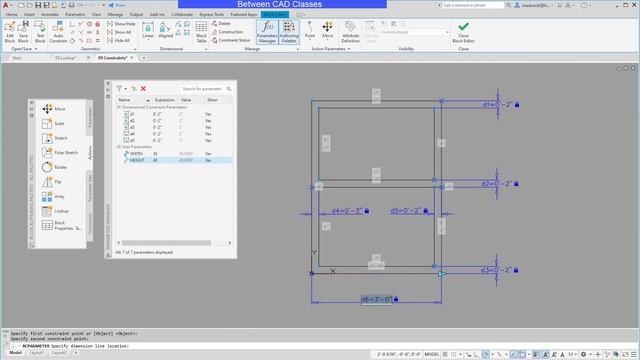Click the Constraint Status tool
Viewport: 640px width, 360px height.
pos(231,40)
